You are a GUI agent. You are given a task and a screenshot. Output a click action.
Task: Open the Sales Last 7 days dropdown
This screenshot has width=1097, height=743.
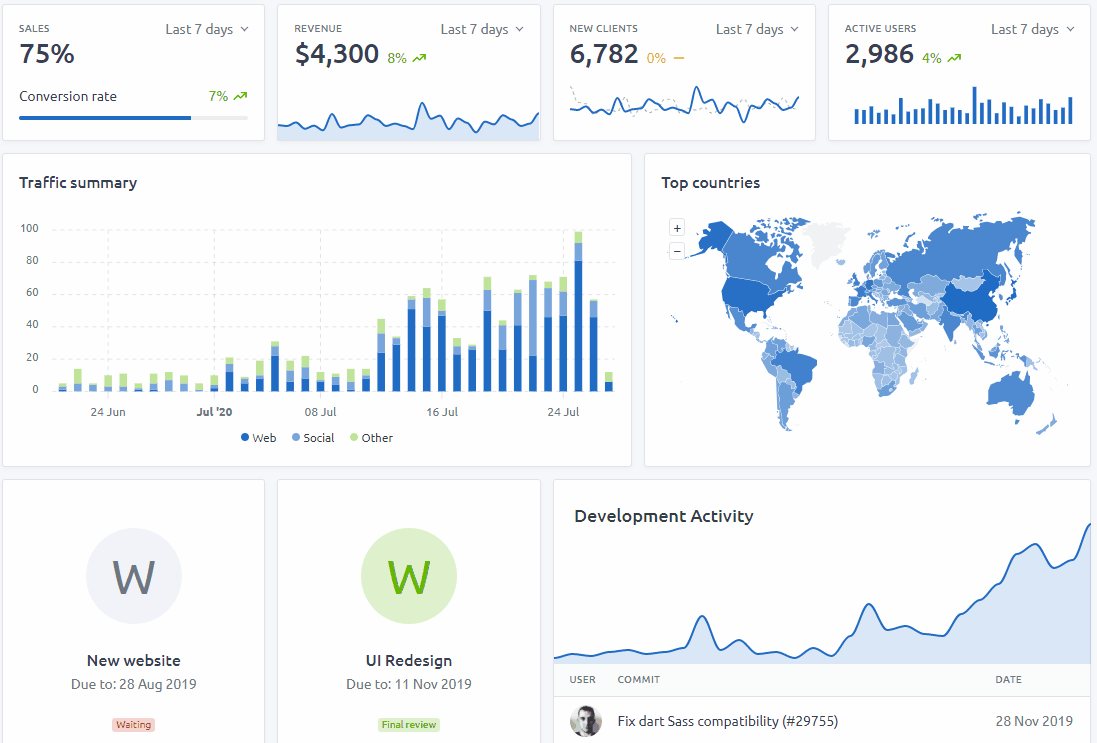tap(207, 29)
